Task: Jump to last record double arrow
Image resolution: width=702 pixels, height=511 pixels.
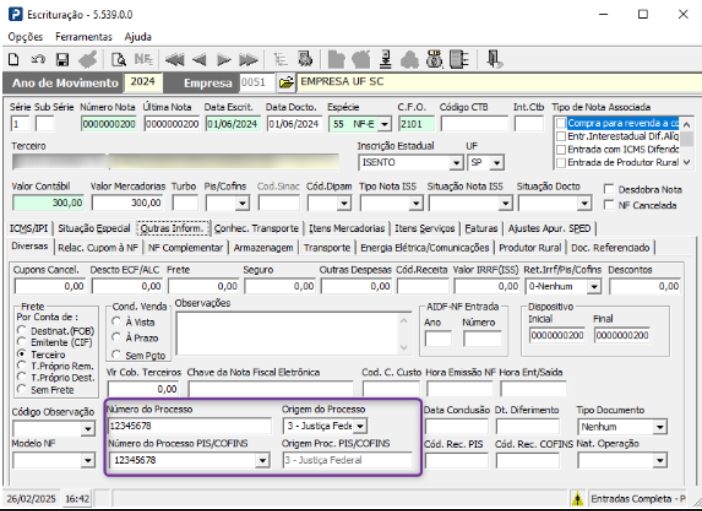Action: [246, 59]
